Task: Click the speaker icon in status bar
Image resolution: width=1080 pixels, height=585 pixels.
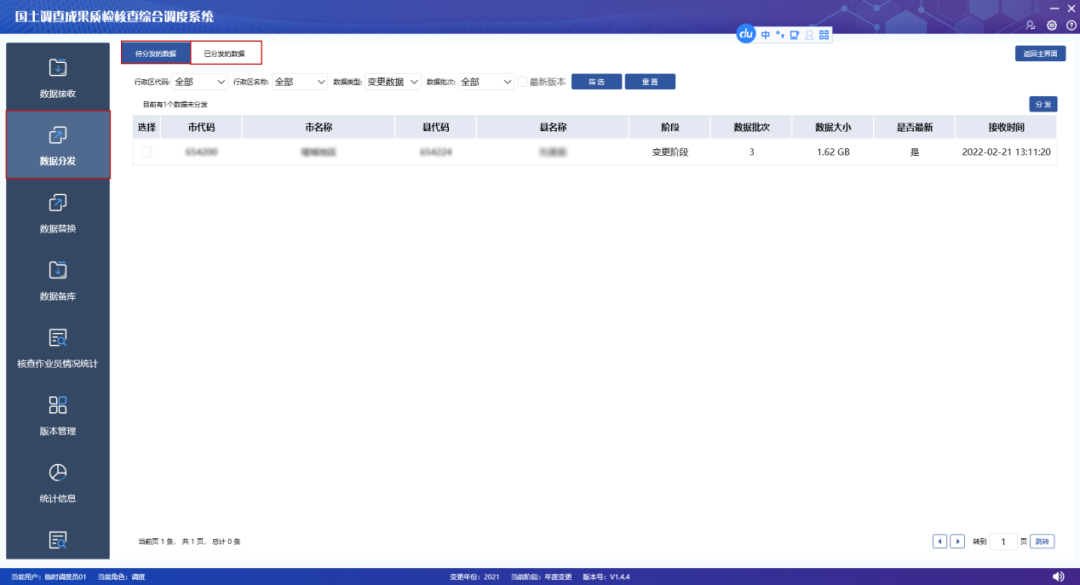Action: coord(1059,576)
